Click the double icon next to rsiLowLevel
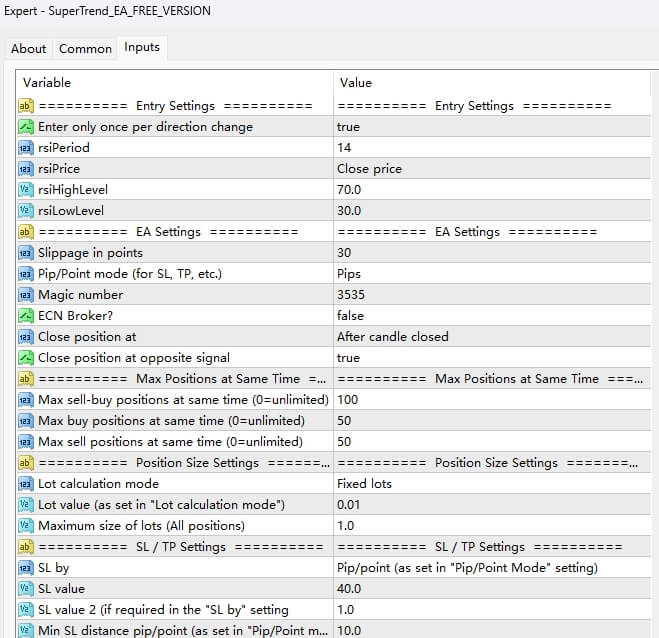The height and width of the screenshot is (638, 659). (x=26, y=211)
